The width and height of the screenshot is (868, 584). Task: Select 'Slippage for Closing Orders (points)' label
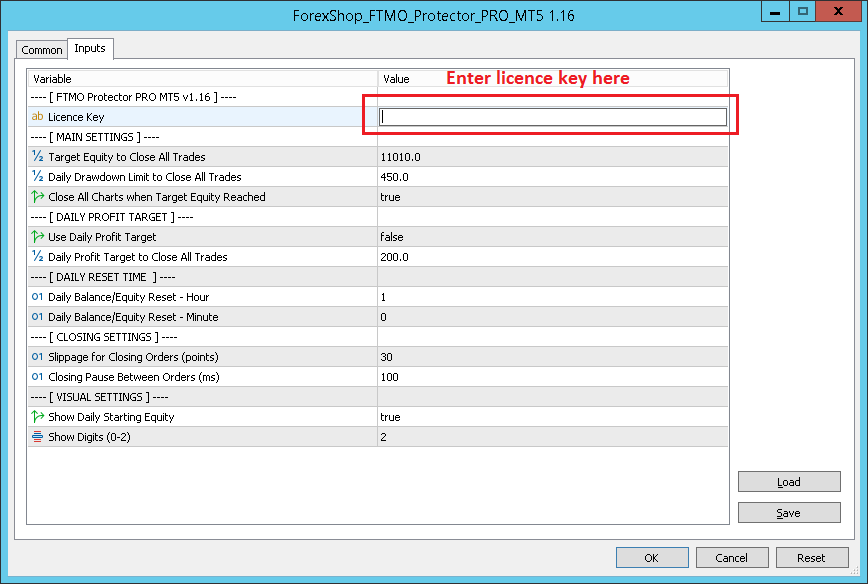point(133,357)
